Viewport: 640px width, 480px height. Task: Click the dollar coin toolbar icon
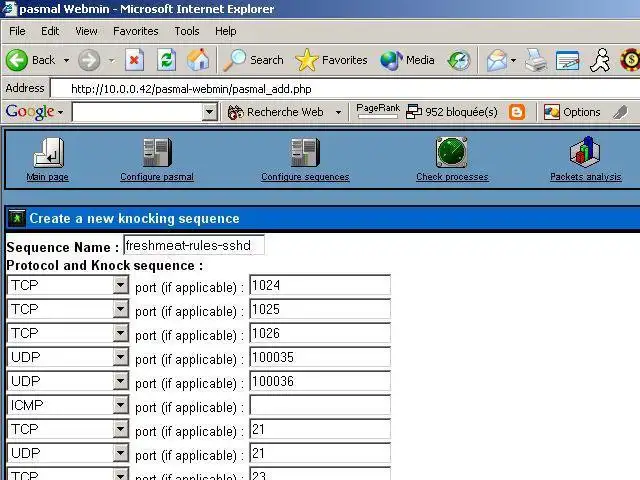pyautogui.click(x=630, y=60)
